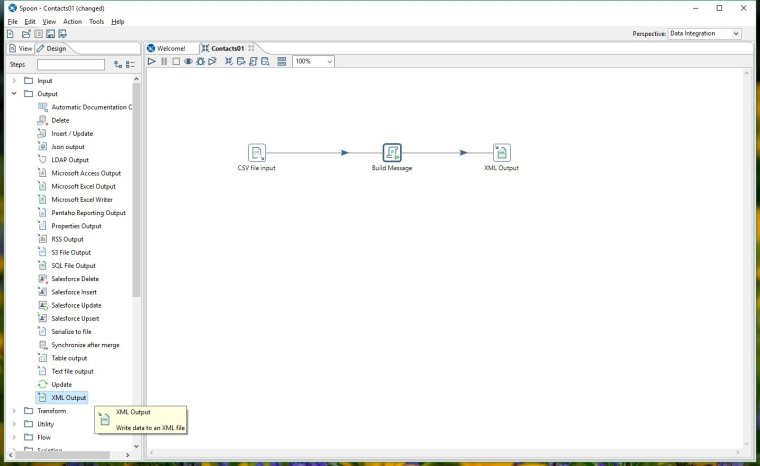Switch to the View tab in side panel
Image resolution: width=760 pixels, height=466 pixels.
click(x=20, y=48)
